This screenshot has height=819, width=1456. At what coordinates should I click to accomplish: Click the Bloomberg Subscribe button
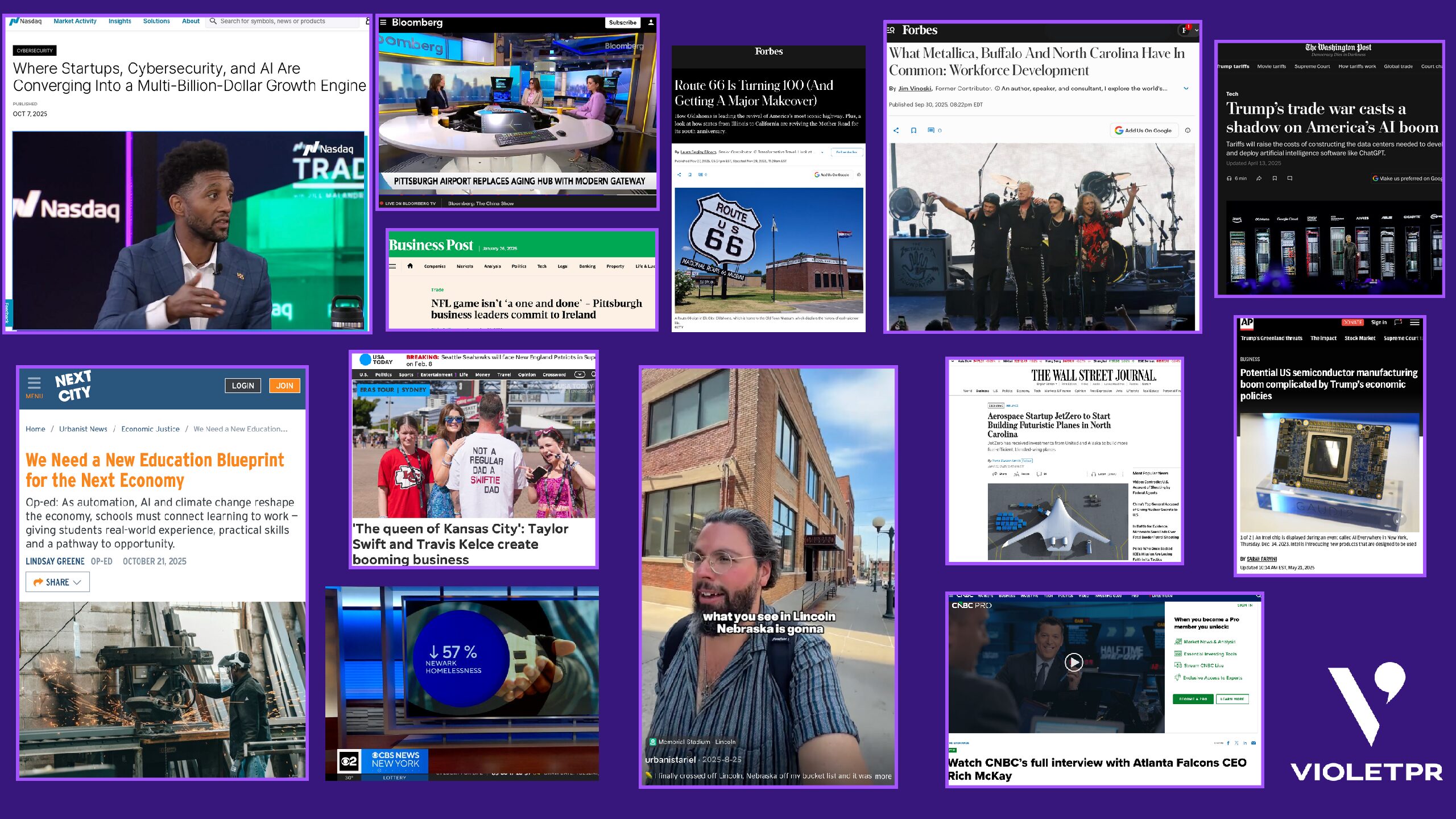coord(622,22)
